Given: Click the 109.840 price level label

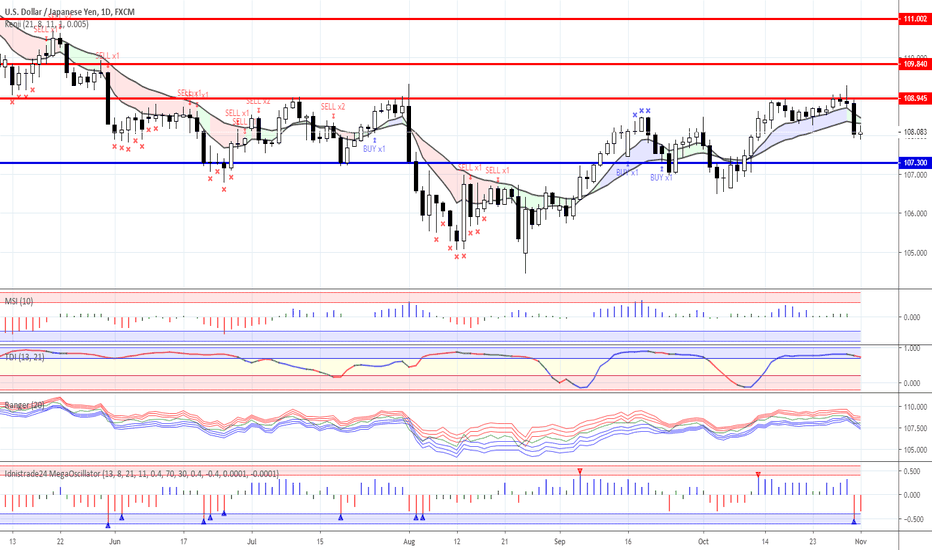Looking at the screenshot, I should tap(915, 64).
